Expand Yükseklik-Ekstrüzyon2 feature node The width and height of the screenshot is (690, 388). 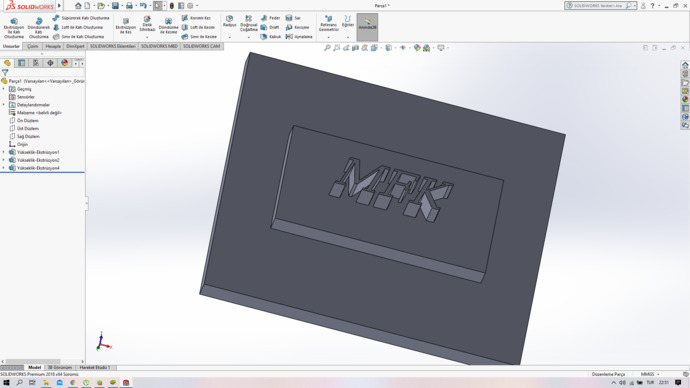pyautogui.click(x=4, y=160)
